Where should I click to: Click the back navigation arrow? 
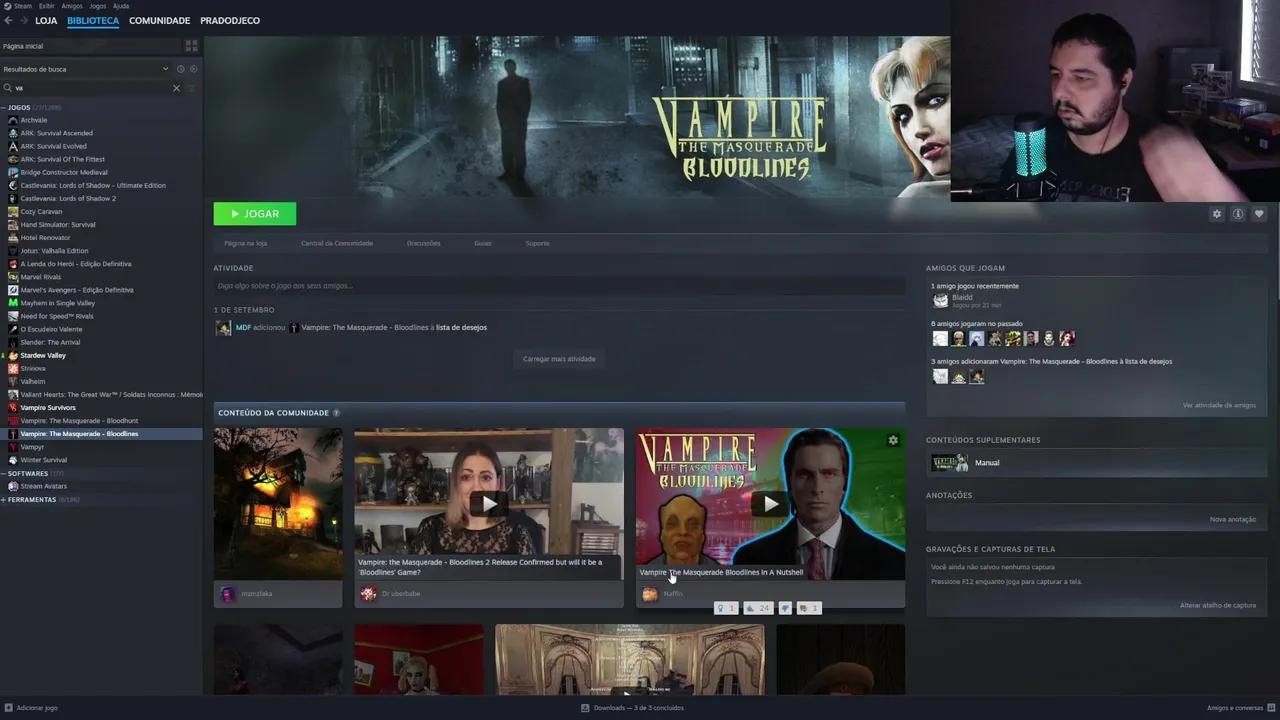pyautogui.click(x=9, y=20)
